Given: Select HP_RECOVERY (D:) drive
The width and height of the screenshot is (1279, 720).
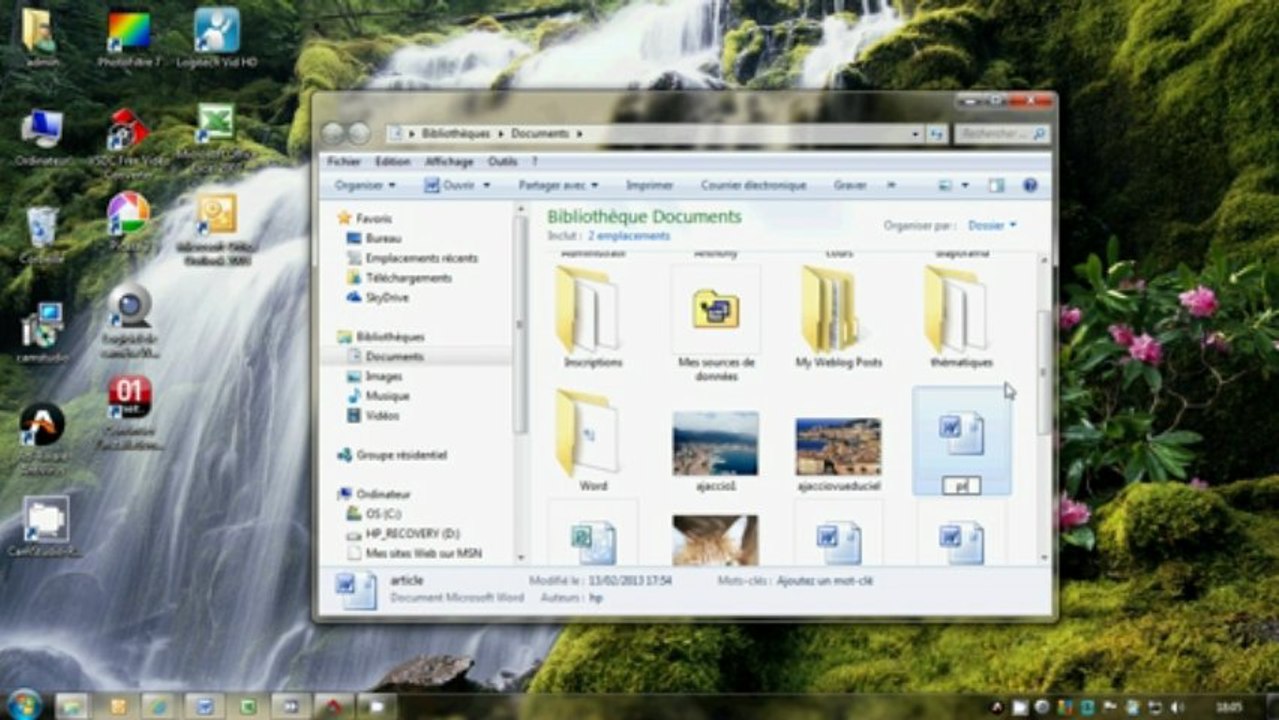Looking at the screenshot, I should tap(403, 533).
